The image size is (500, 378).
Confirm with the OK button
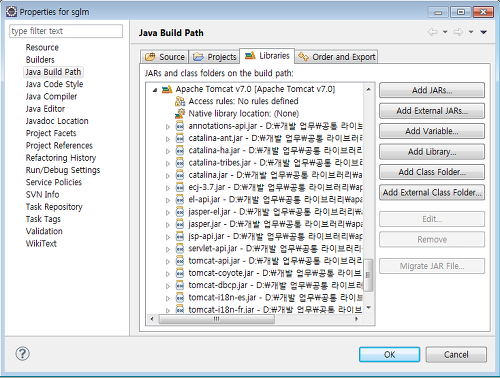click(389, 354)
